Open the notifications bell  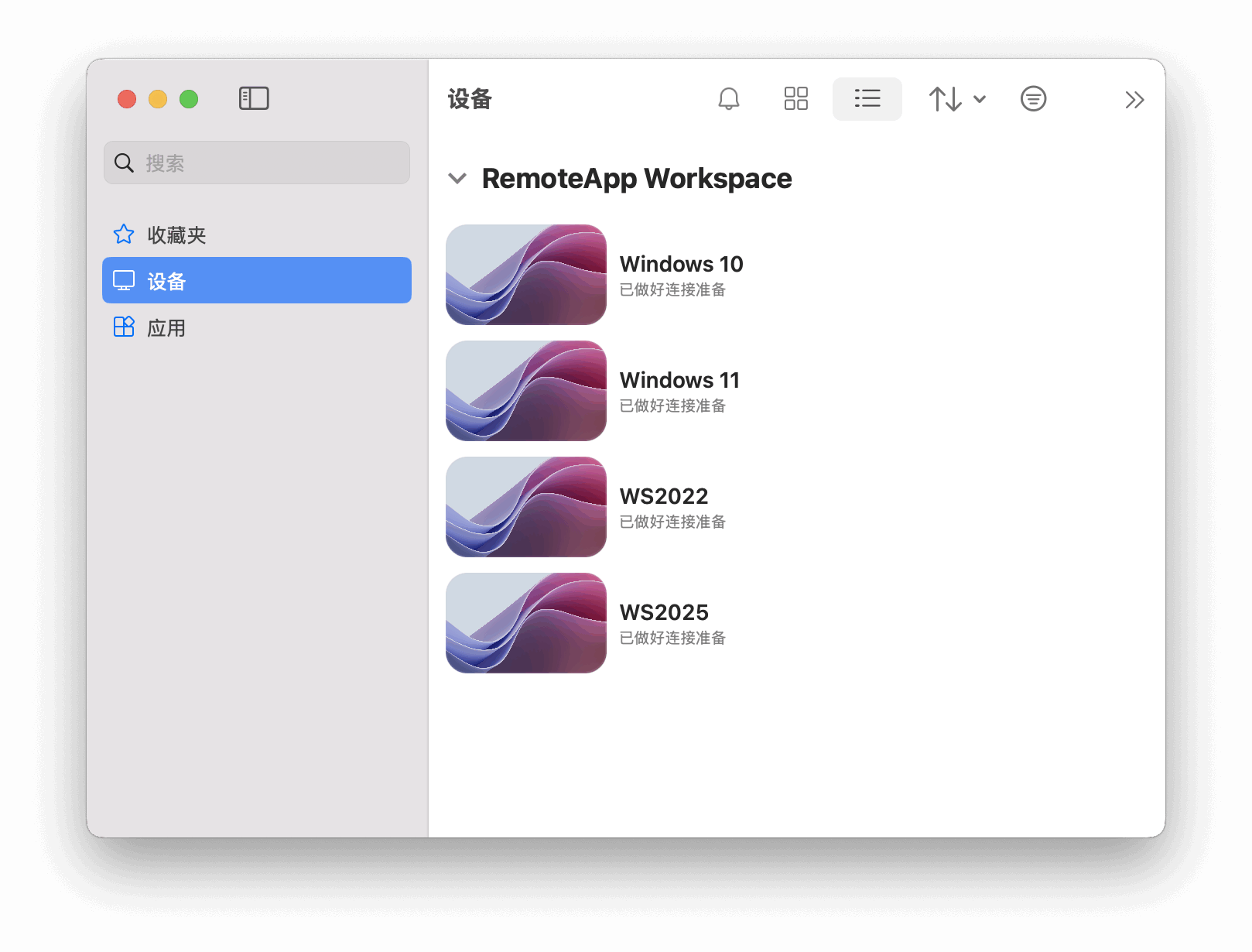729,98
